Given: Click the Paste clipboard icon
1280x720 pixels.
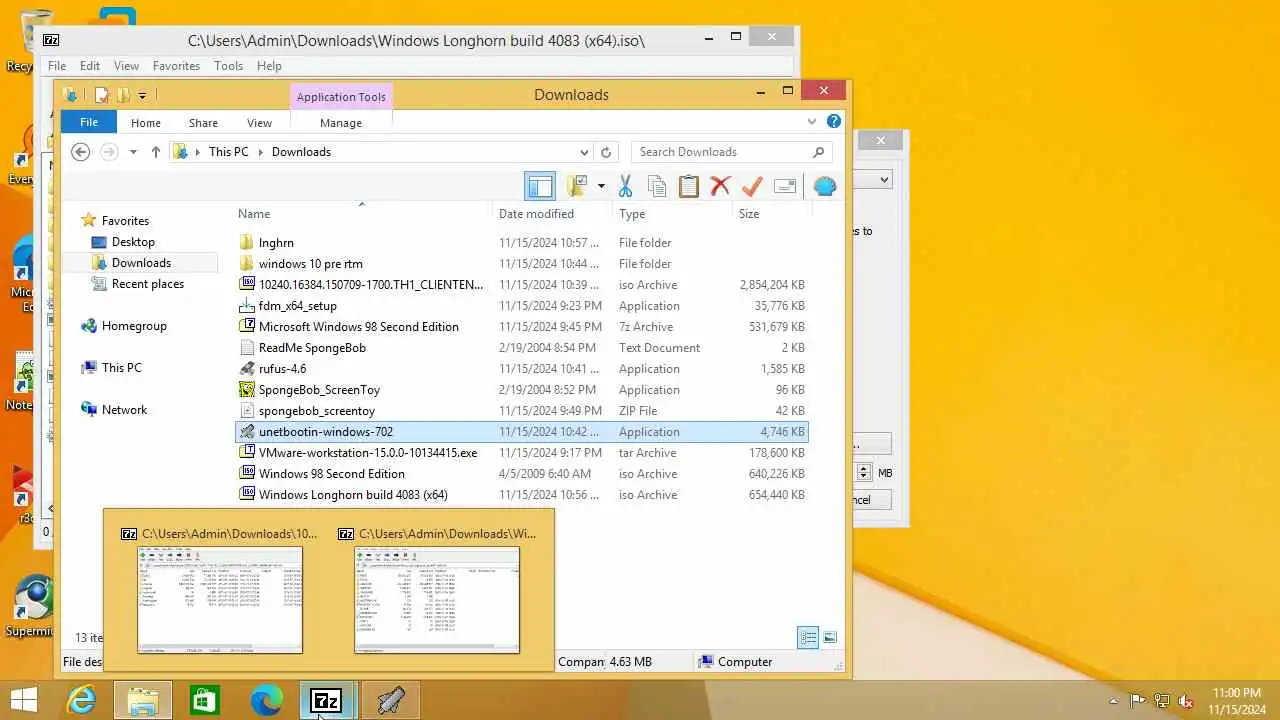Looking at the screenshot, I should point(688,186).
